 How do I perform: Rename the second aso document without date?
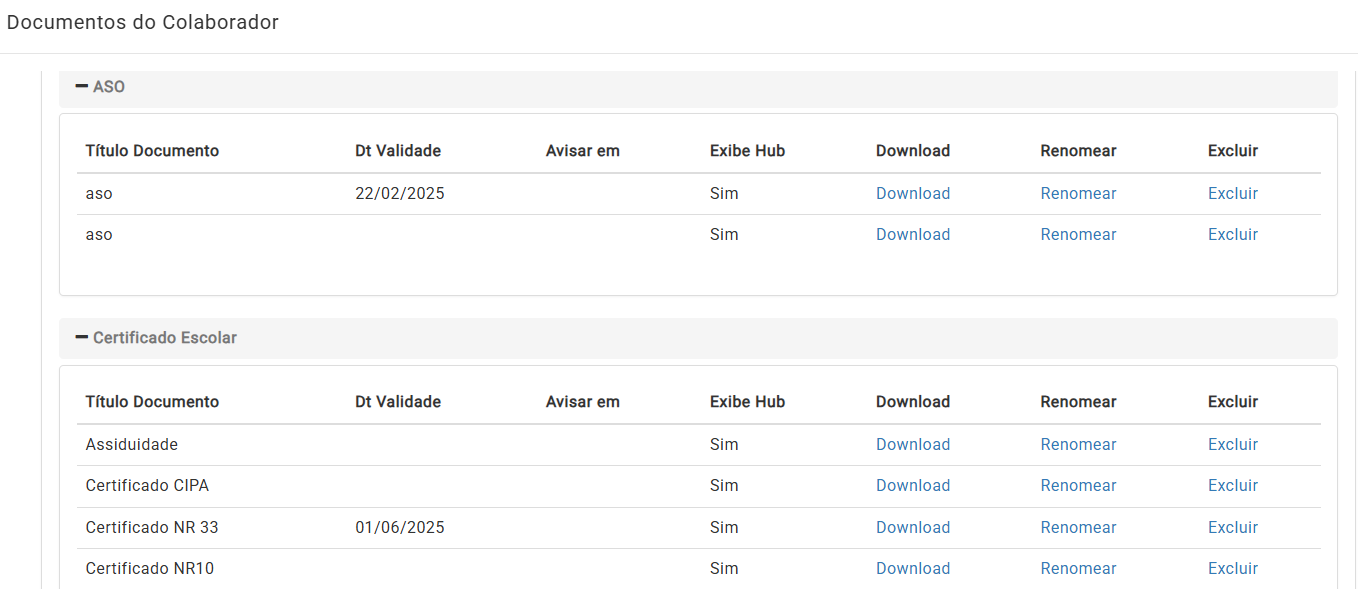tap(1078, 235)
